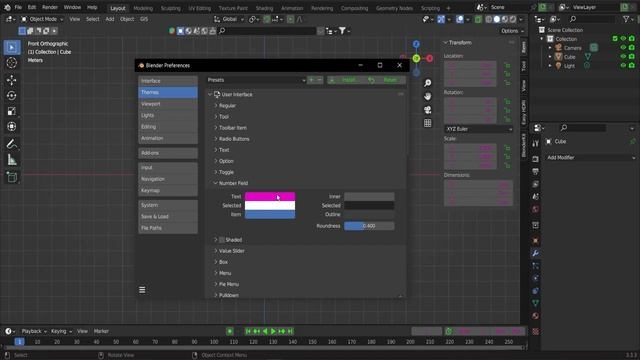Open the Render properties tab icon

(x=536, y=159)
